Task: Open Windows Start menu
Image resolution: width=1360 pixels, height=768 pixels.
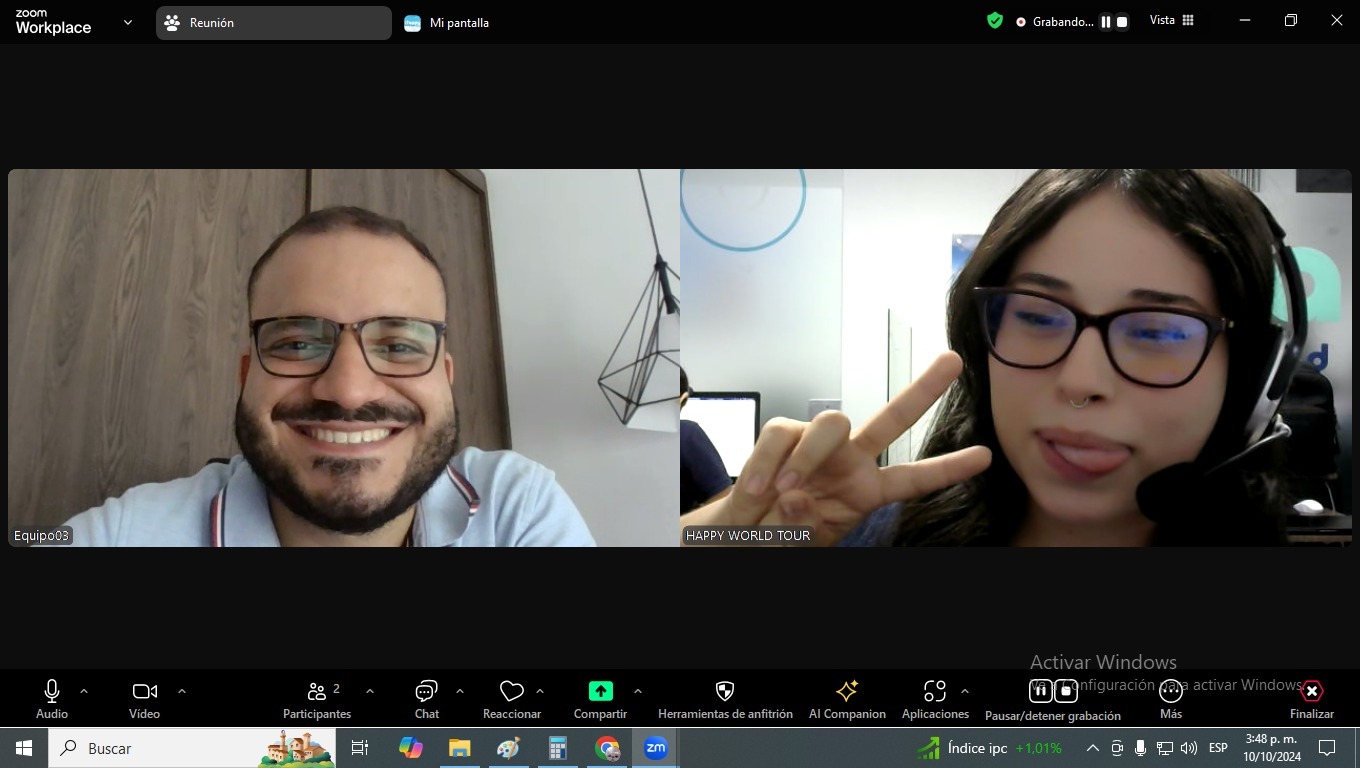Action: (24, 748)
